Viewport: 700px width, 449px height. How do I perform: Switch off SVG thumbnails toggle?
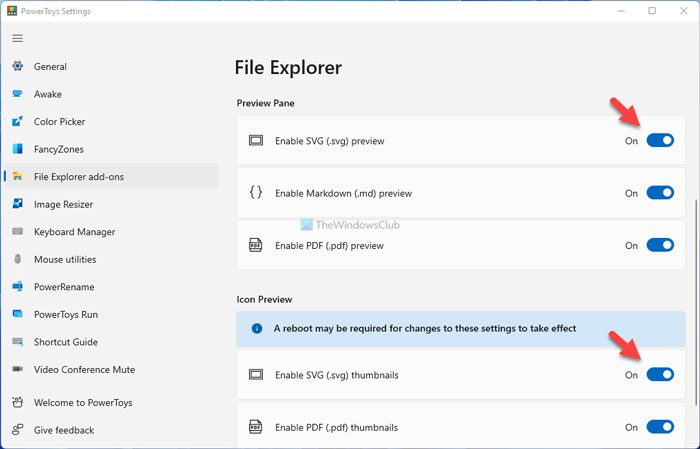[660, 375]
